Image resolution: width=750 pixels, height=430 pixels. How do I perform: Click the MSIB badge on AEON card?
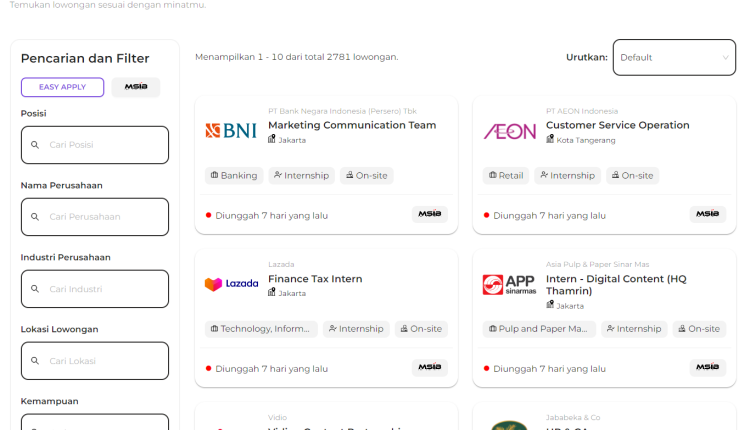pos(707,214)
